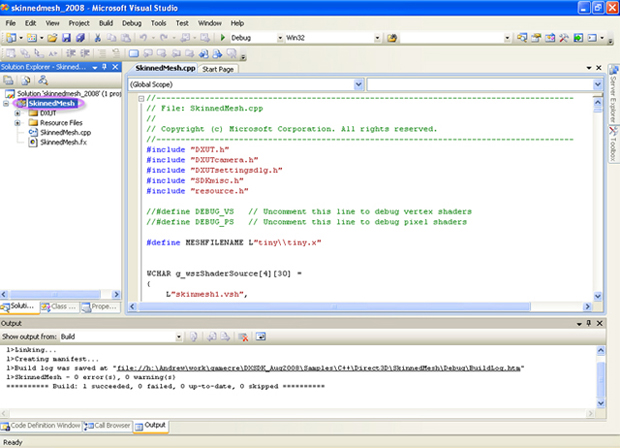Click the Copy toolbar icon
This screenshot has width=620, height=448.
click(x=112, y=38)
